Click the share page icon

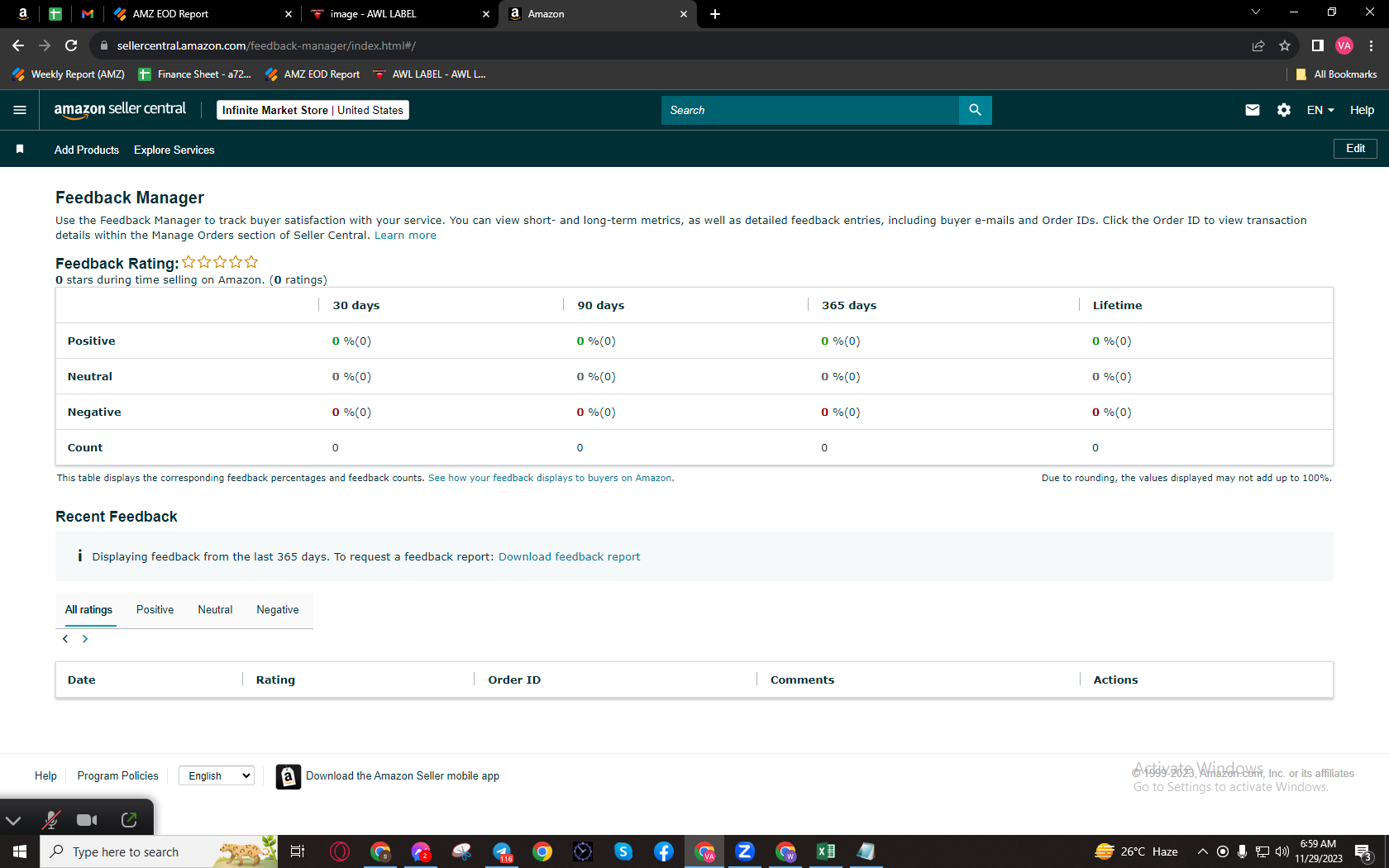[1258, 45]
